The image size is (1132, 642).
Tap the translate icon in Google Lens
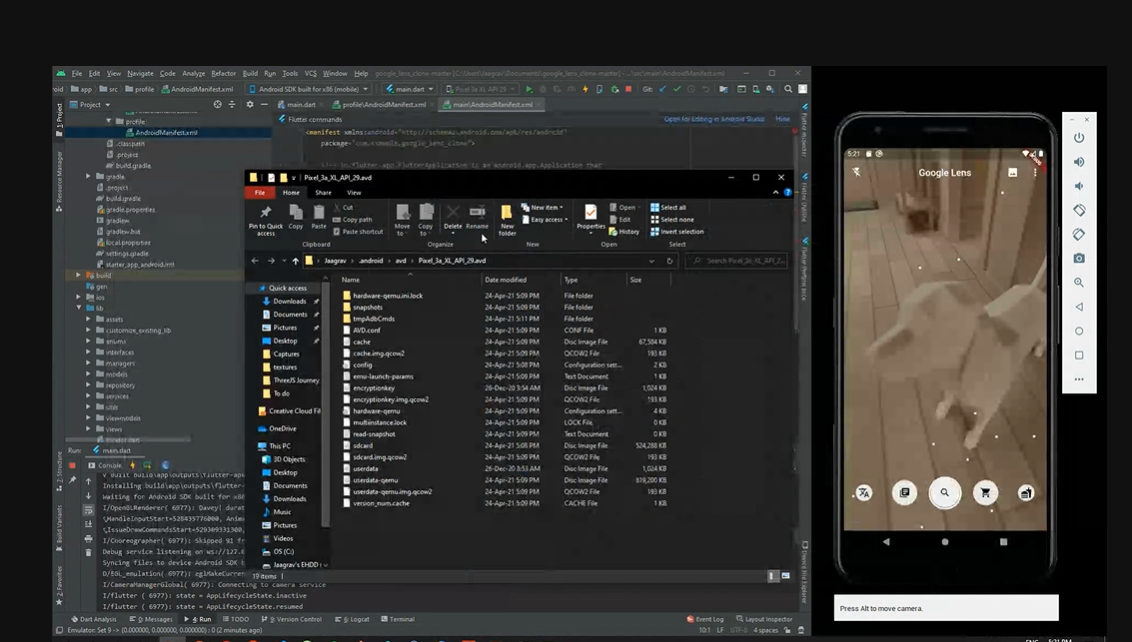pyautogui.click(x=864, y=493)
